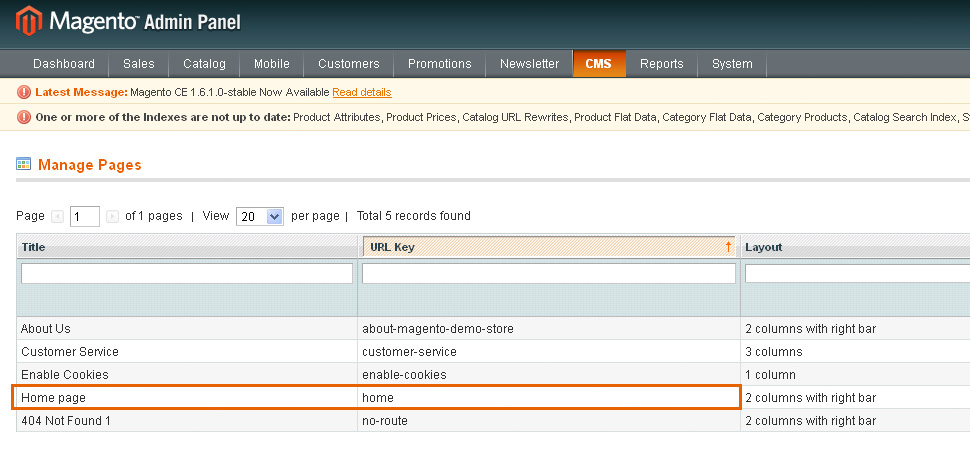The width and height of the screenshot is (970, 470).
Task: Open the System menu
Action: [732, 64]
